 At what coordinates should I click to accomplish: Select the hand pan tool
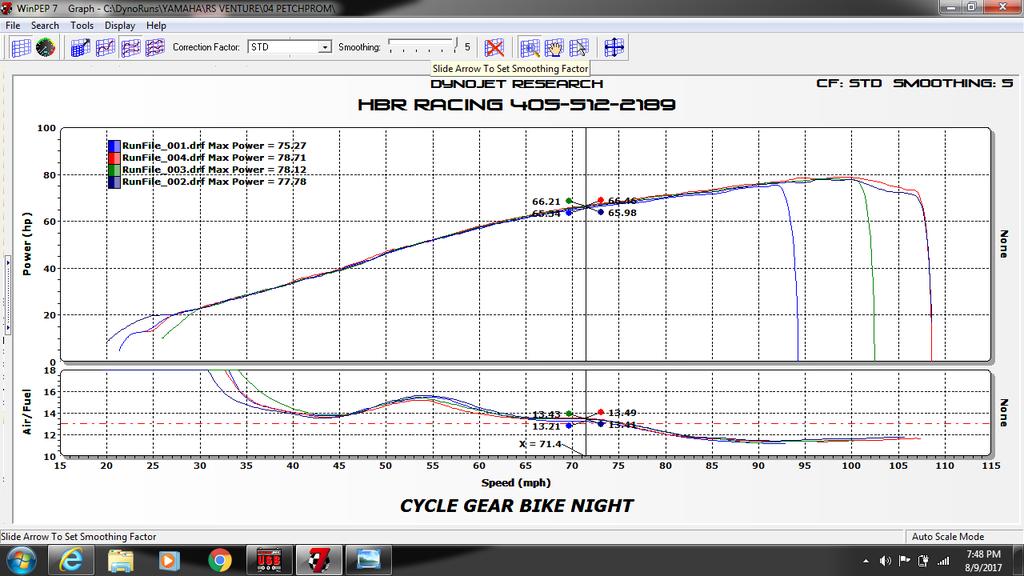553,47
